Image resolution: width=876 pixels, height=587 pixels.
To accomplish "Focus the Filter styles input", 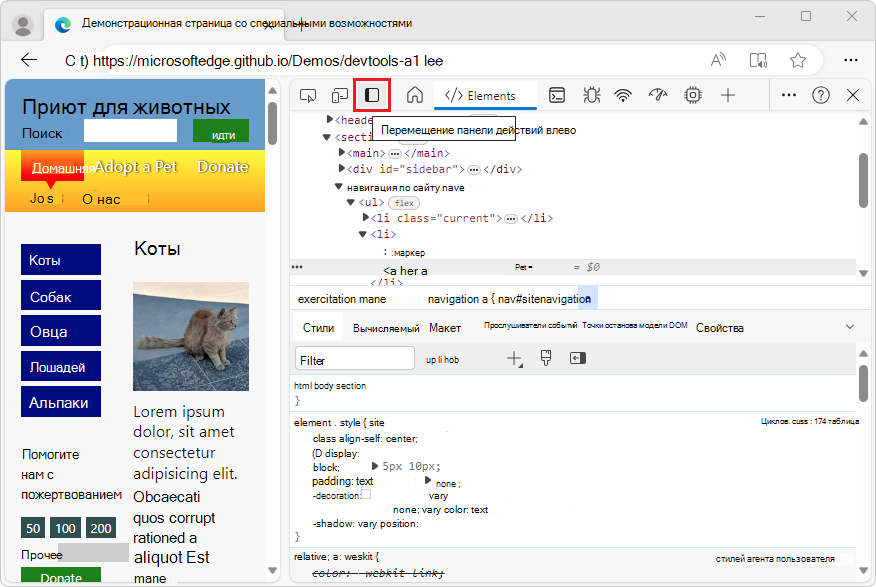I will pyautogui.click(x=355, y=358).
